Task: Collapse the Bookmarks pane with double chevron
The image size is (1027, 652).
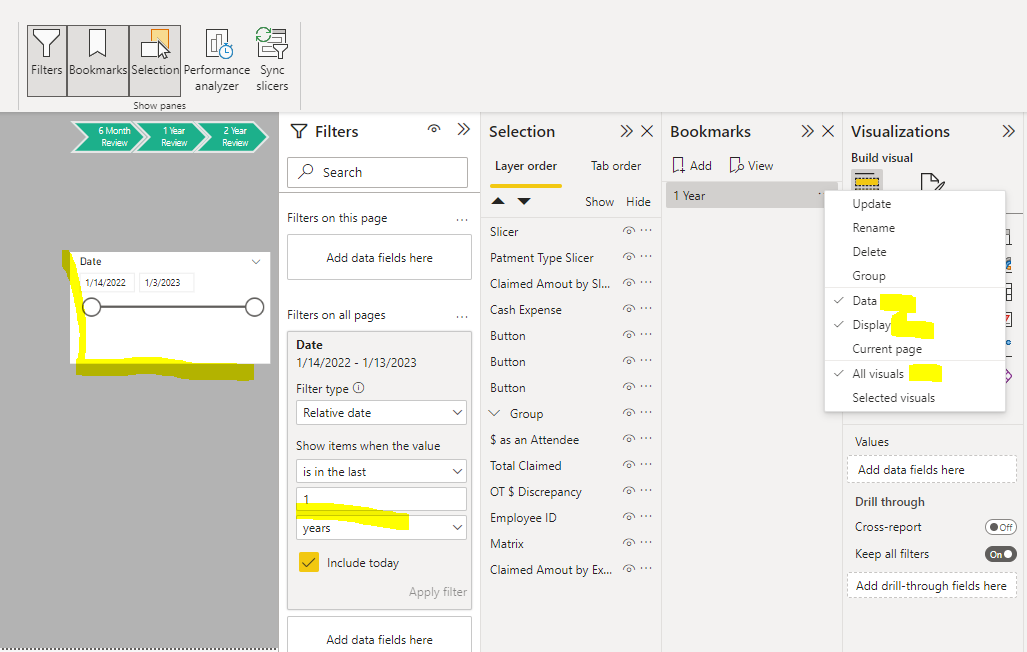Action: pos(808,131)
